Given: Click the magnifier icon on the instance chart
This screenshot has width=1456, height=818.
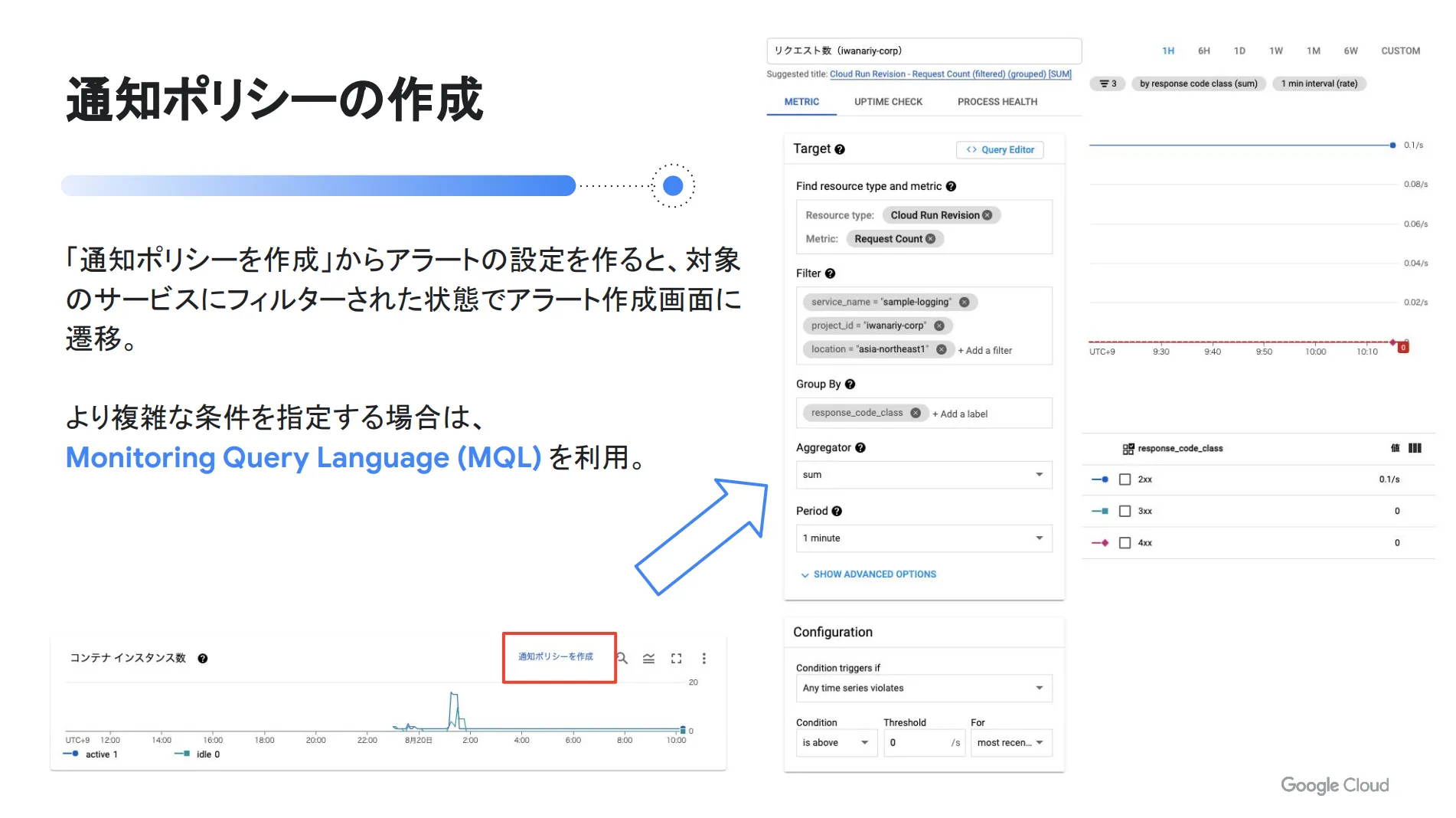Looking at the screenshot, I should pyautogui.click(x=622, y=658).
